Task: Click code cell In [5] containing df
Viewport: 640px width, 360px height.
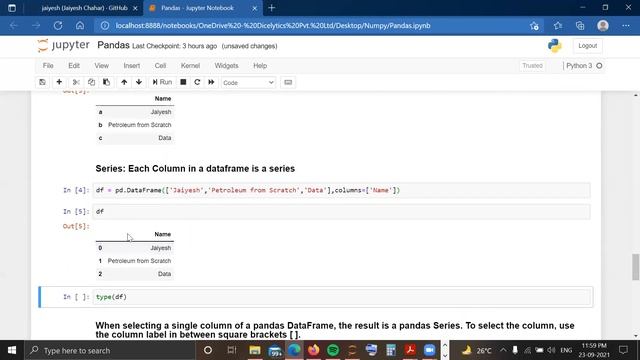Action: click(341, 211)
